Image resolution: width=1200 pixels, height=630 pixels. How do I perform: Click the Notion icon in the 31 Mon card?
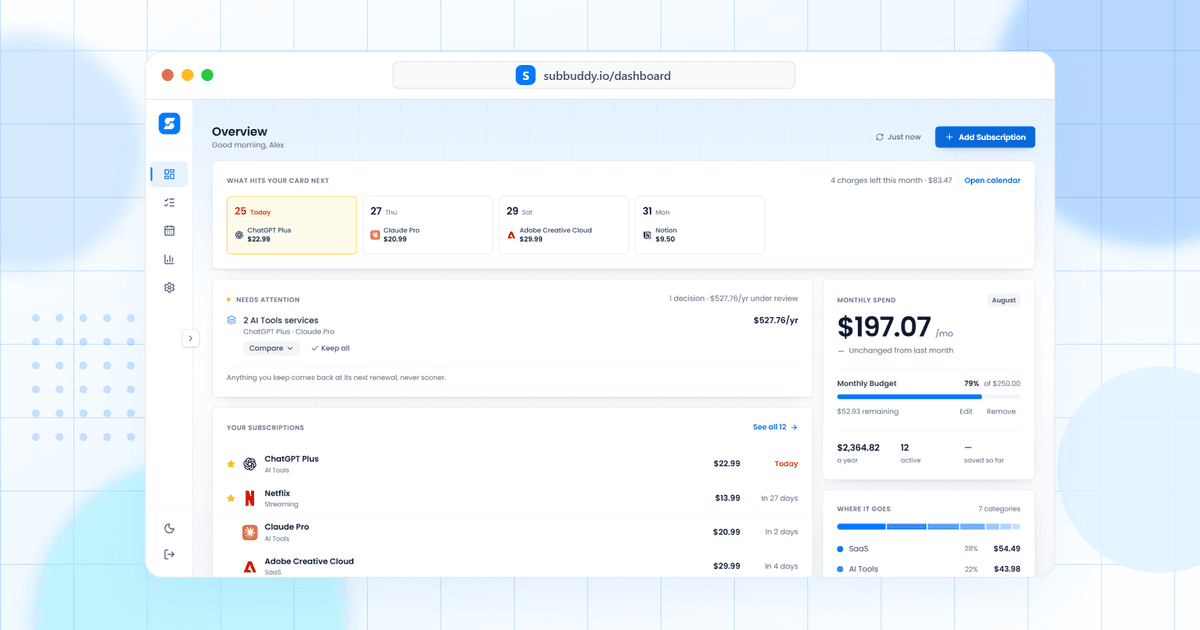pos(647,235)
